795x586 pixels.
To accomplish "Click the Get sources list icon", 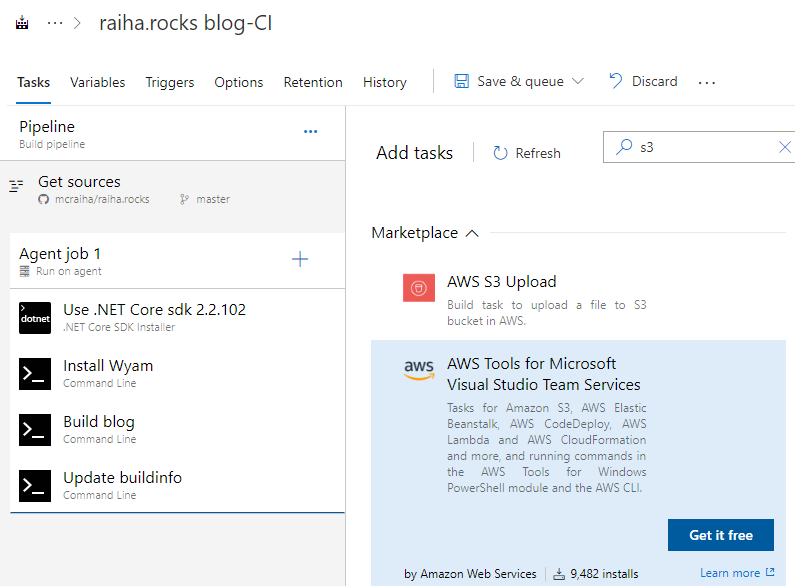I will click(16, 186).
